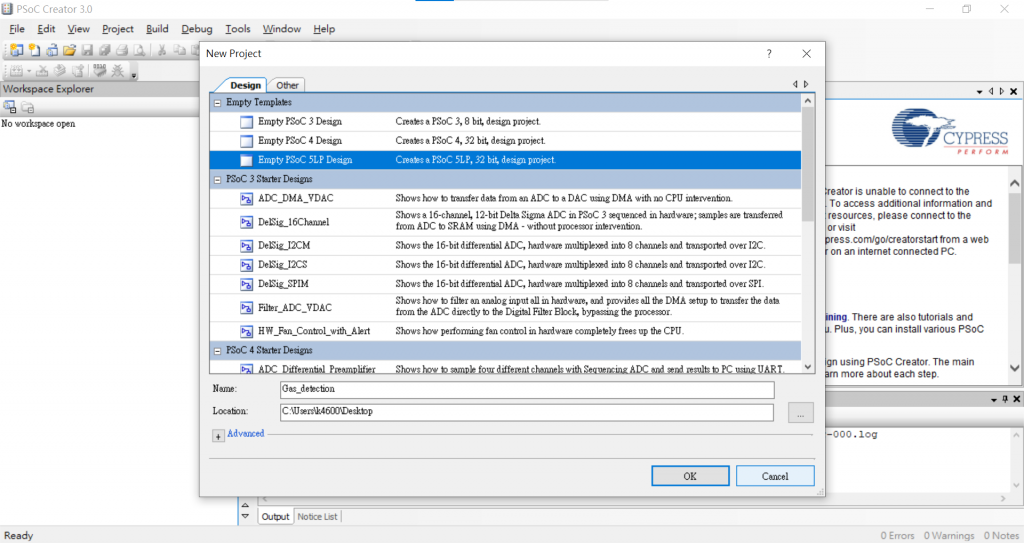Open the Edit menu

[x=46, y=29]
